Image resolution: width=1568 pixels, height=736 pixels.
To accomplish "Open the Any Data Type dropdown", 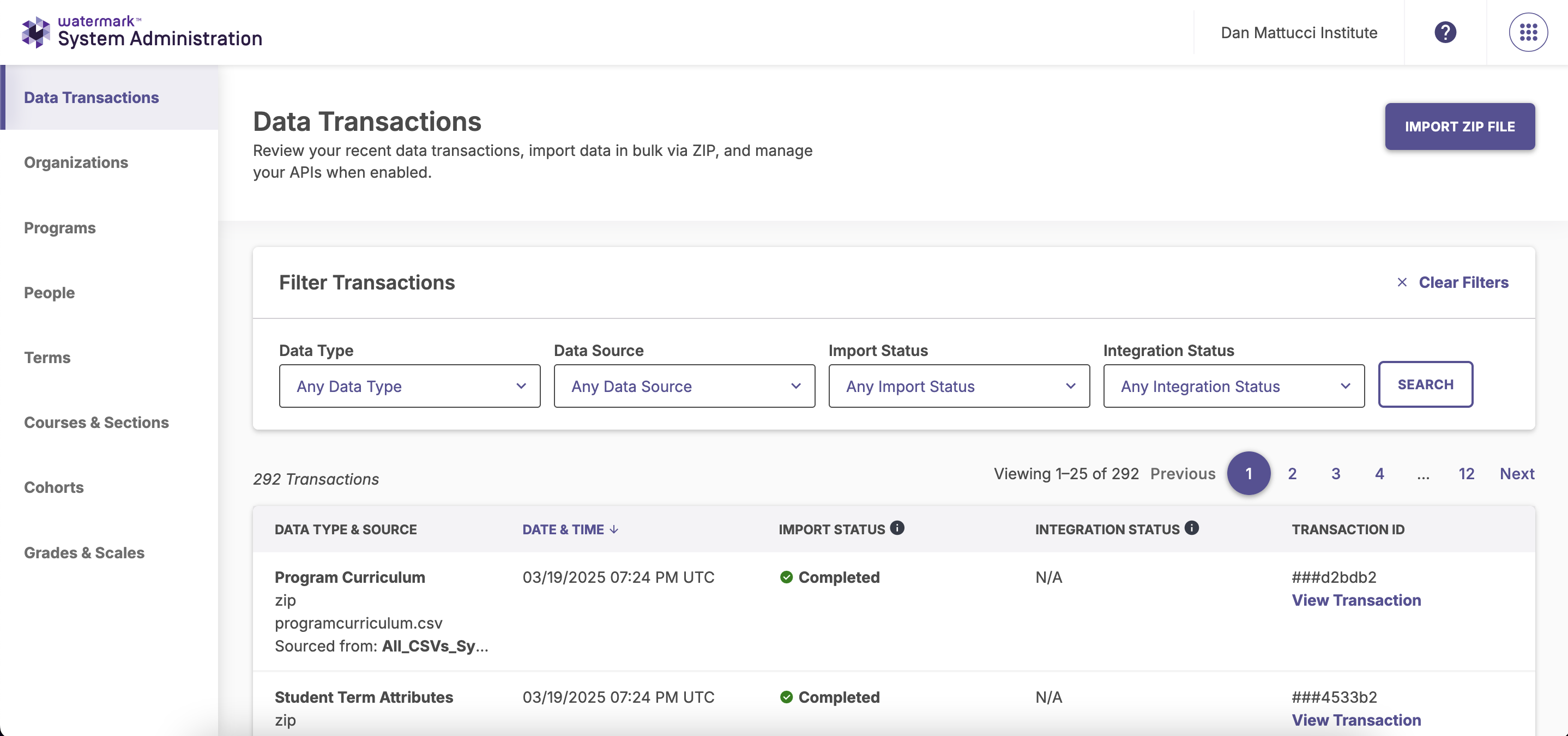I will (x=409, y=386).
